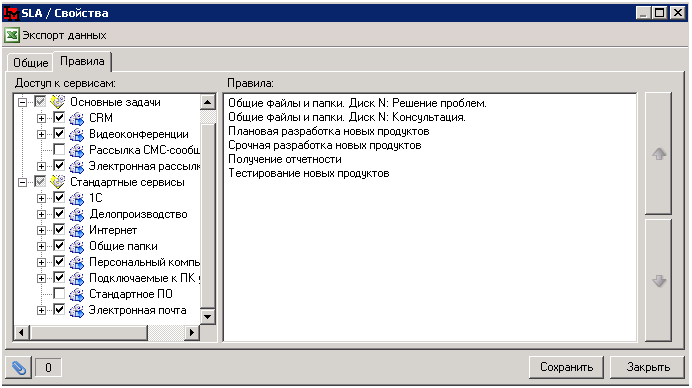692x388 pixels.
Task: Click the CRM service icon
Action: tap(76, 118)
